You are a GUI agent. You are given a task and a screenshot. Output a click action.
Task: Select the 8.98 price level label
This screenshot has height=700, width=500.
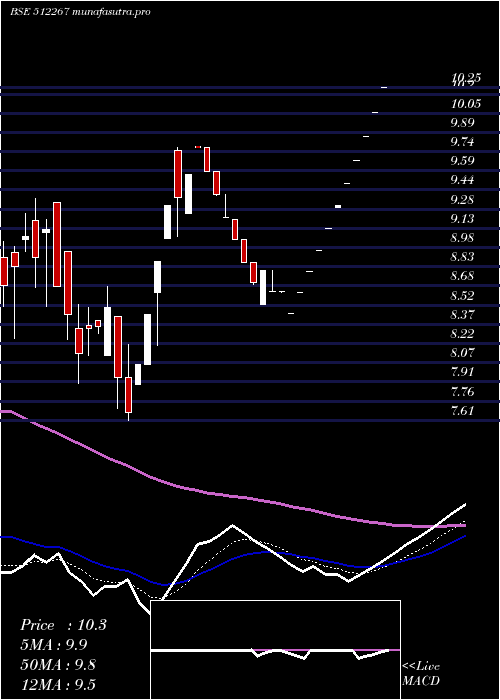462,238
